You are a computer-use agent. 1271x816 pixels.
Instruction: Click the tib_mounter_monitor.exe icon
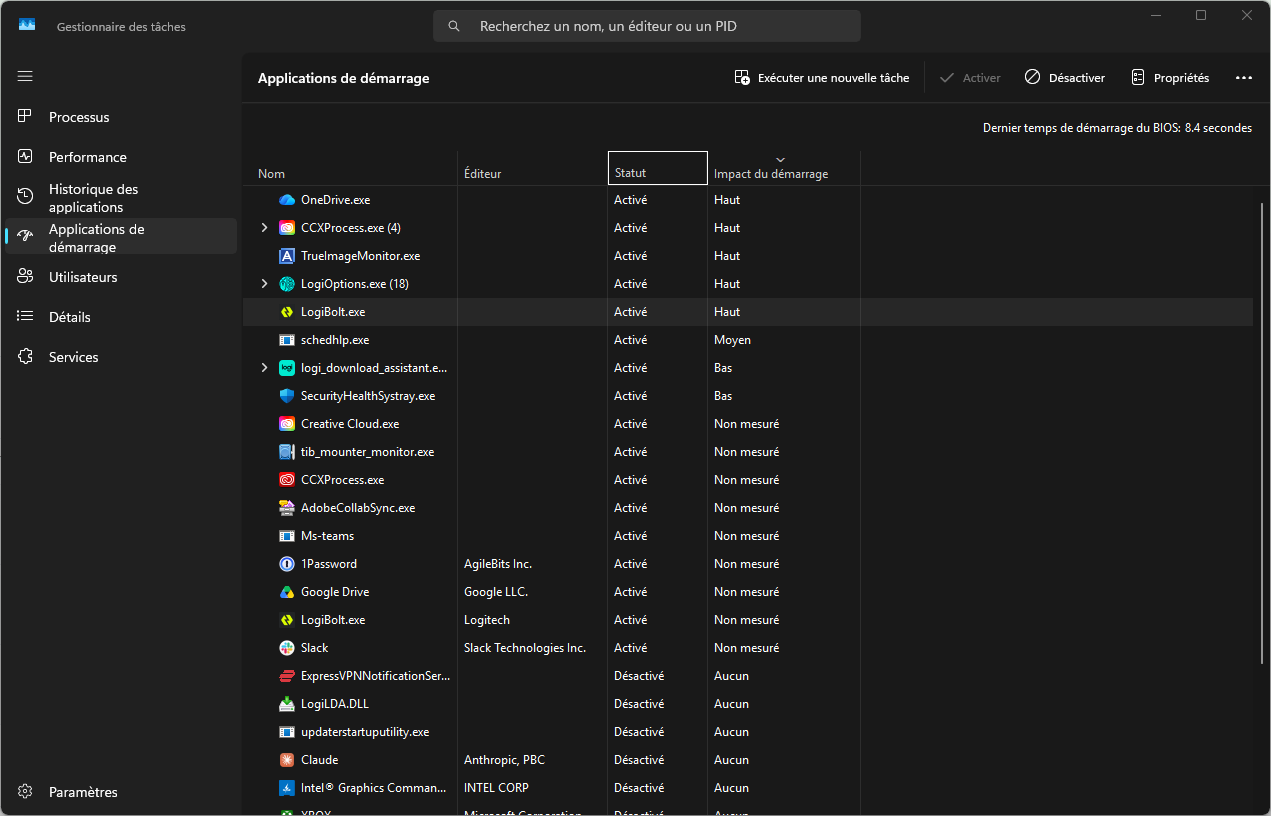pos(287,452)
